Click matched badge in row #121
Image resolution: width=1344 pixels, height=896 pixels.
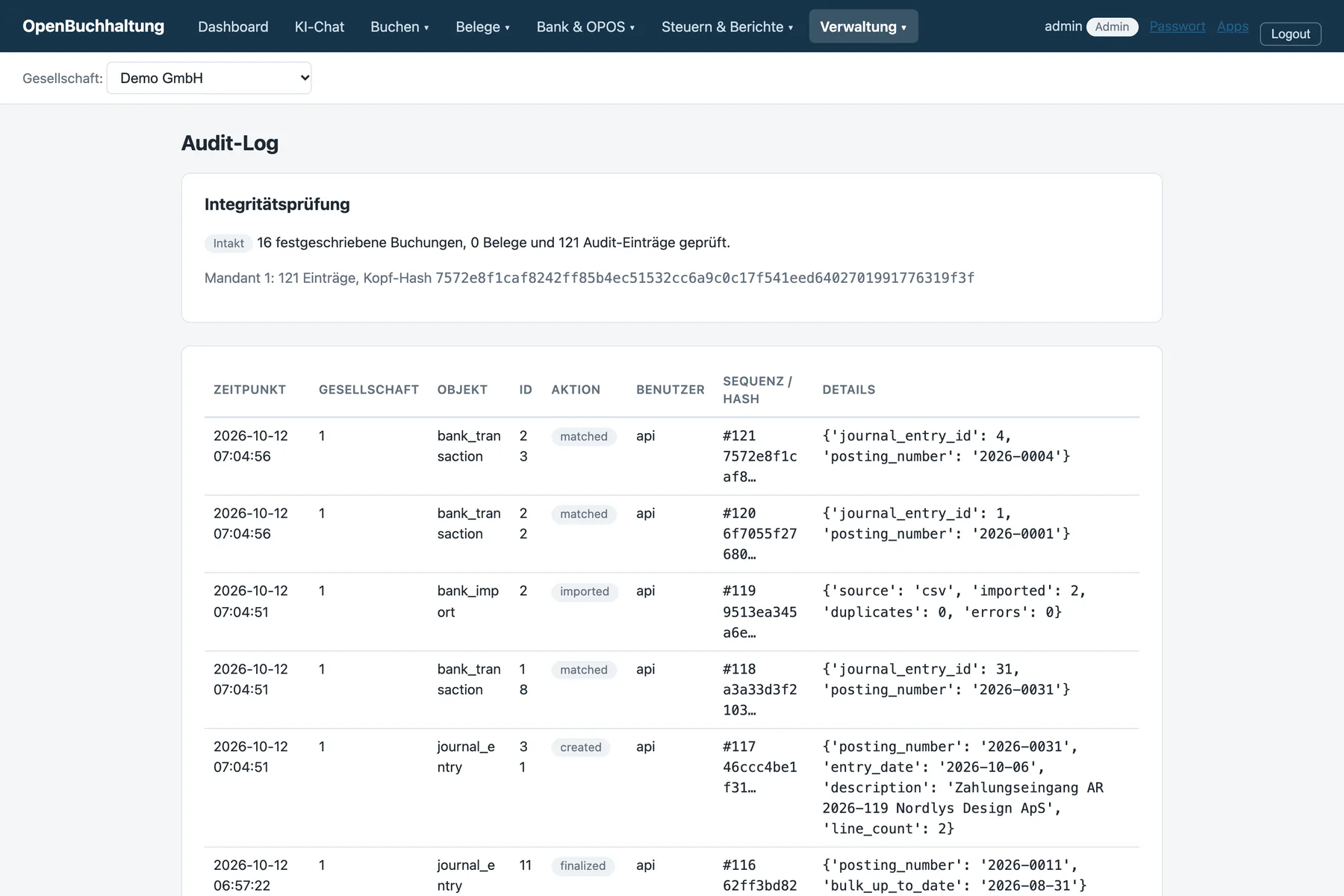pyautogui.click(x=584, y=437)
